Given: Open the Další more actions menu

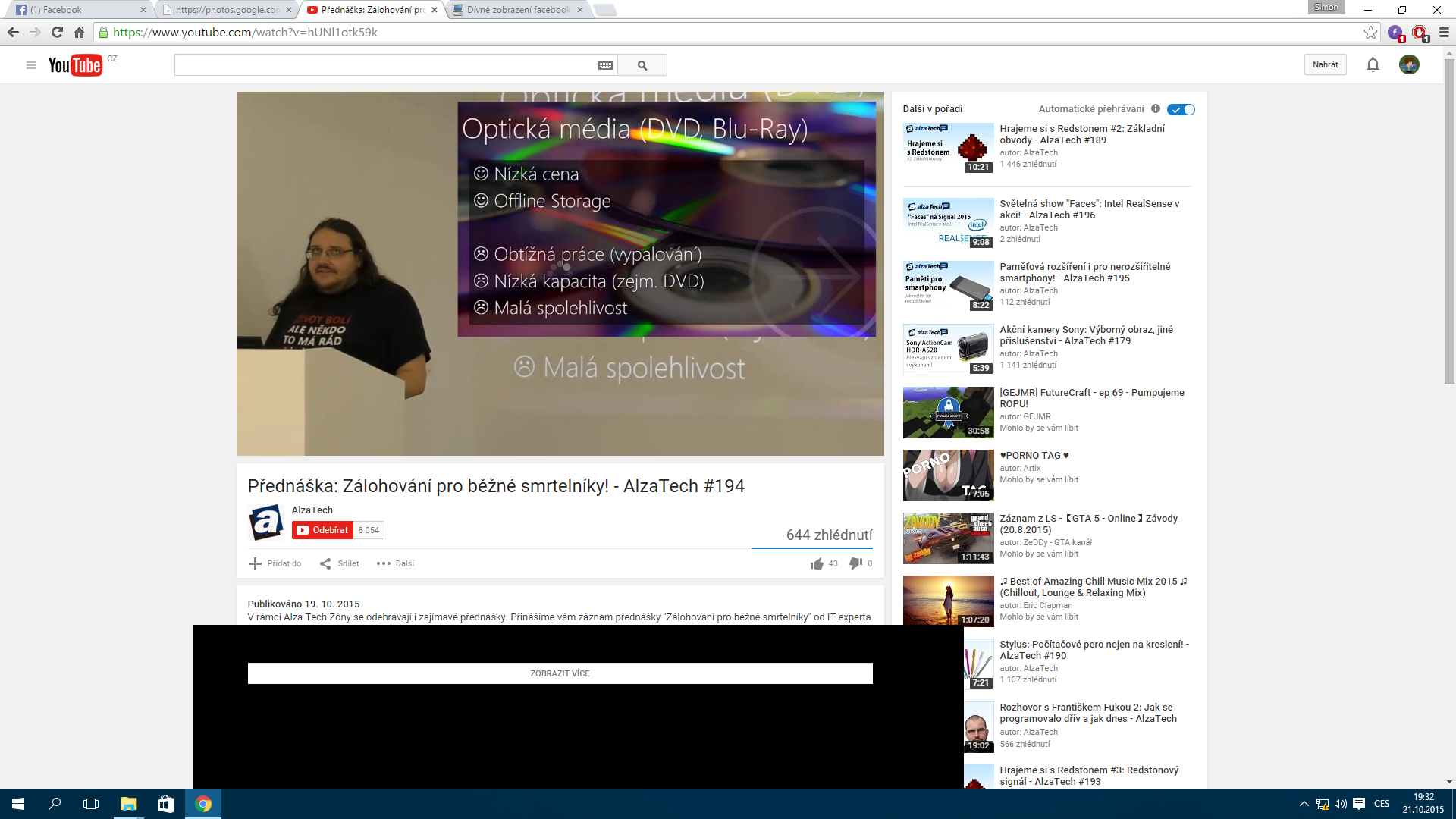Looking at the screenshot, I should click(395, 563).
